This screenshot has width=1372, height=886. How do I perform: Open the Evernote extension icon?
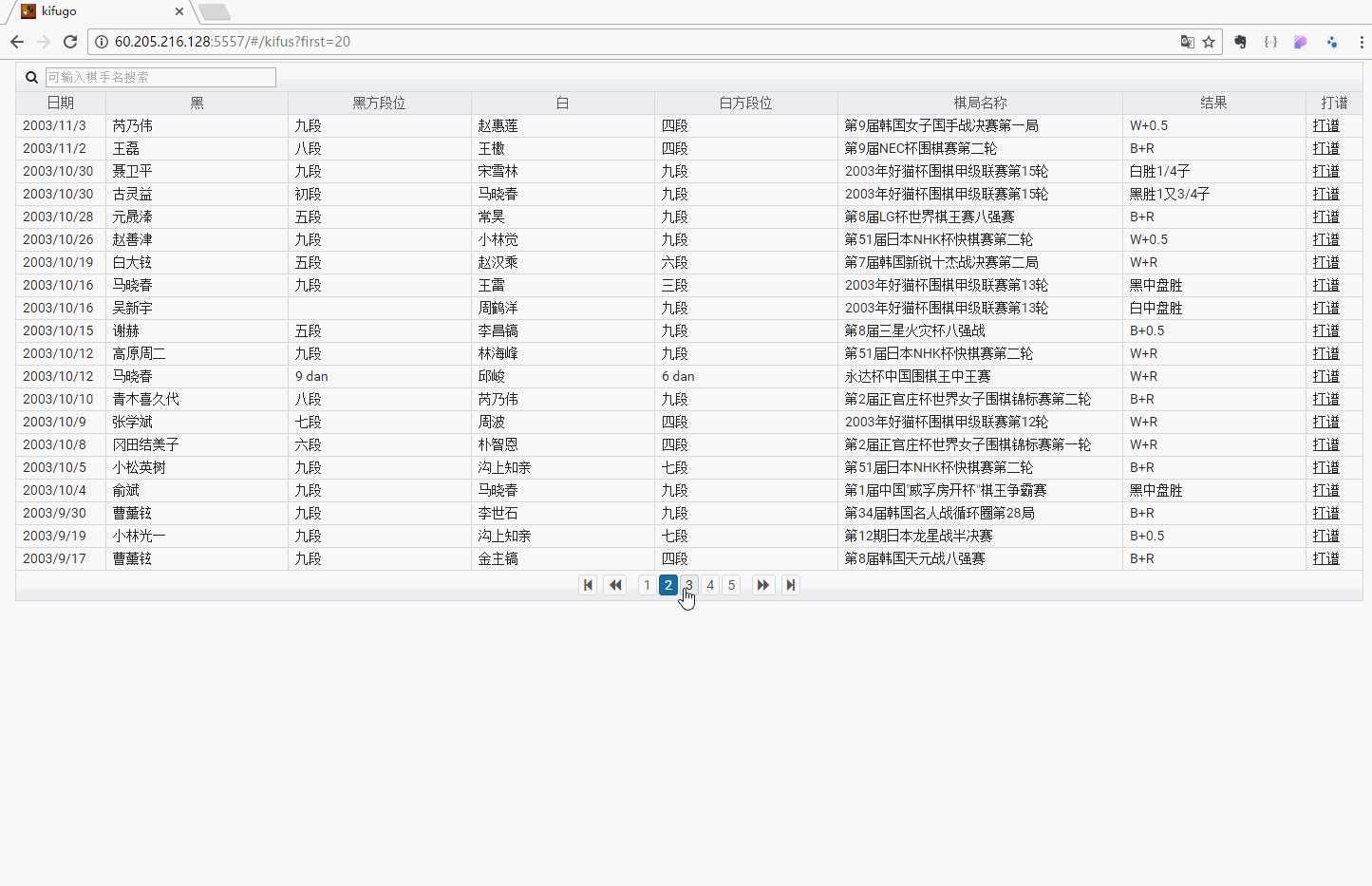(1240, 42)
